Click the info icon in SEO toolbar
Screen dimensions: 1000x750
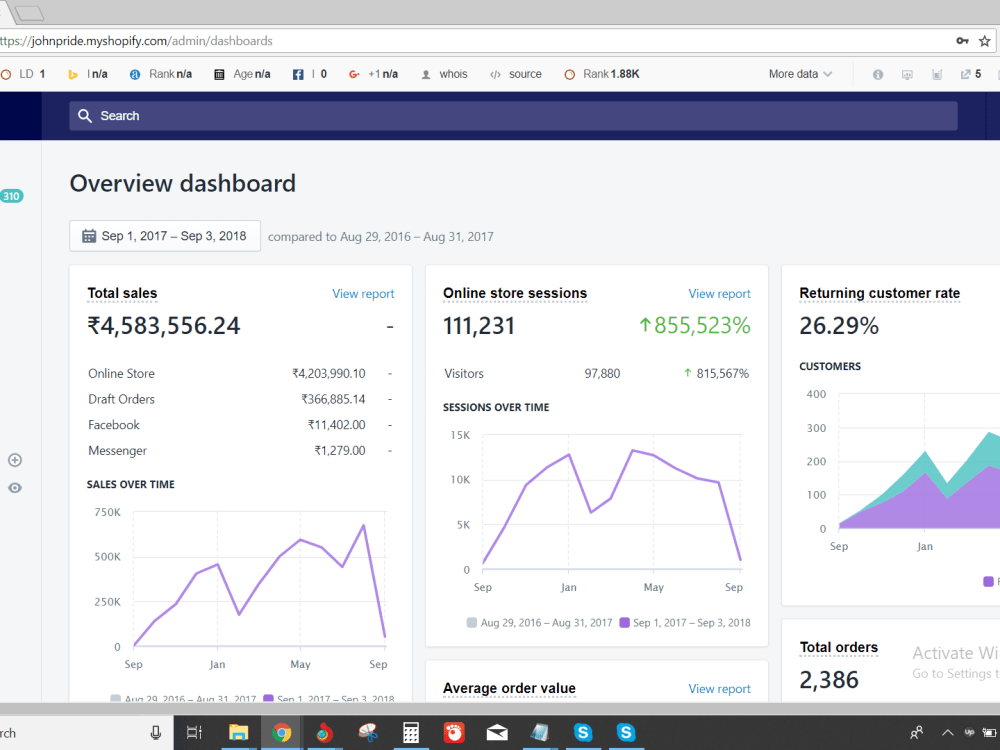(878, 75)
